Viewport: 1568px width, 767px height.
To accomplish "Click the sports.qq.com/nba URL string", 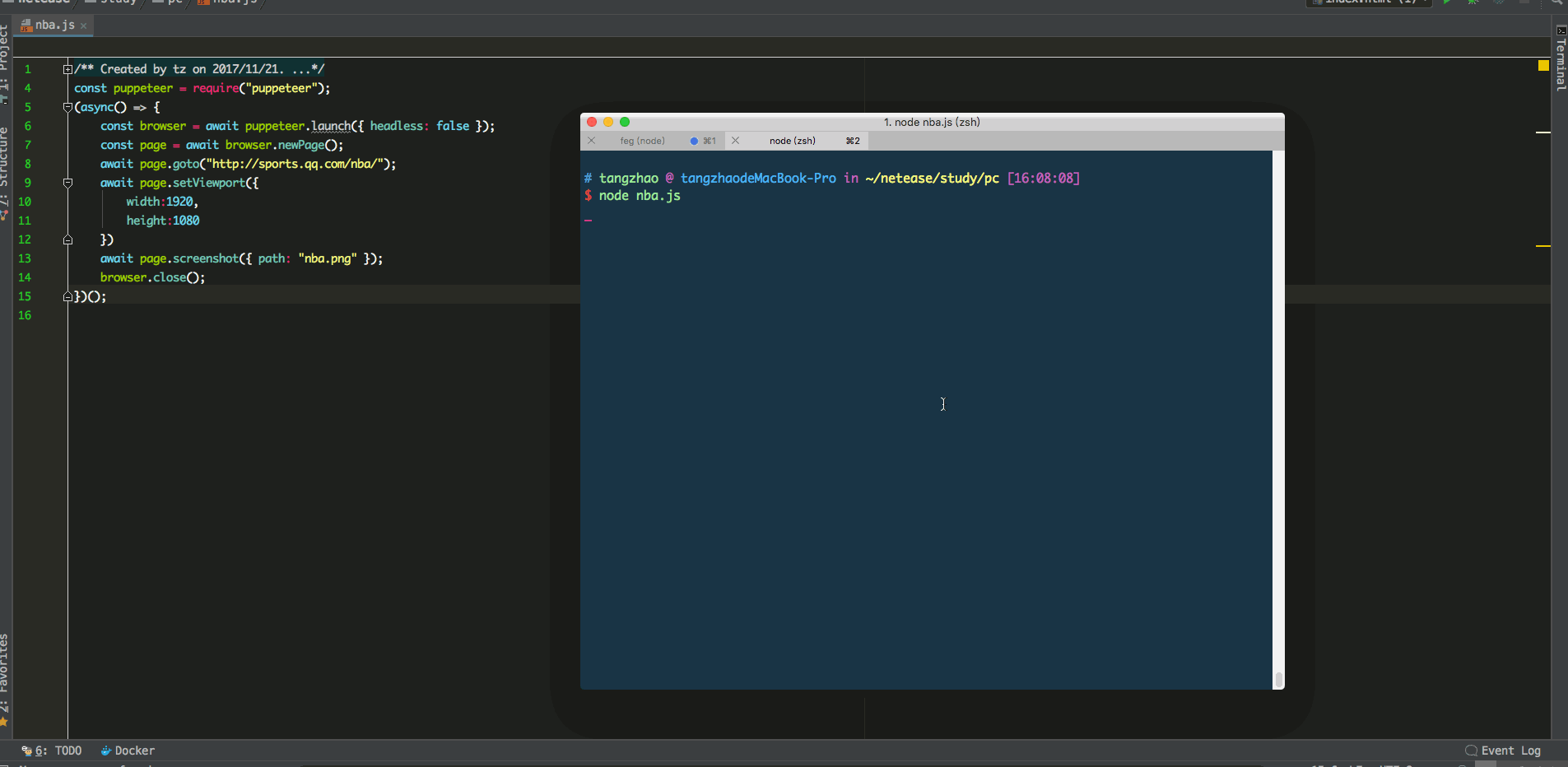I will point(297,164).
